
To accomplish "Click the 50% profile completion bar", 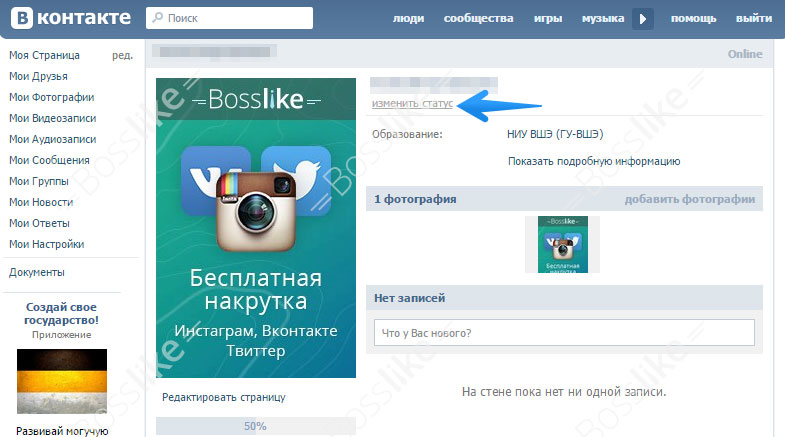I will coord(255,426).
